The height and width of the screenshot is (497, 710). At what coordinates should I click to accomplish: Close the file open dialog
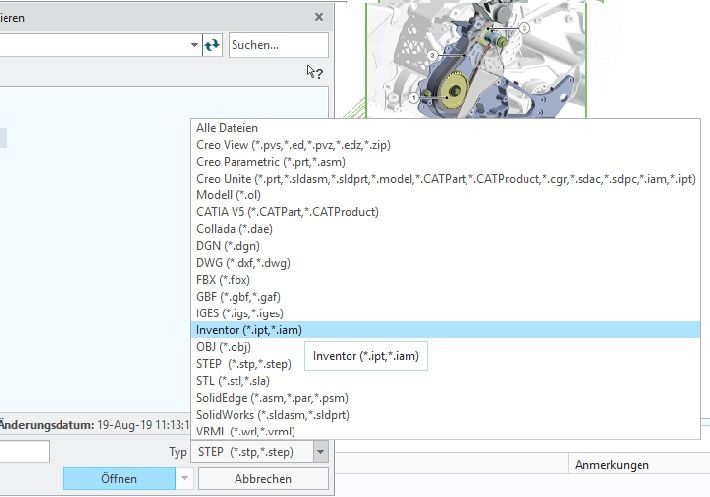point(319,17)
